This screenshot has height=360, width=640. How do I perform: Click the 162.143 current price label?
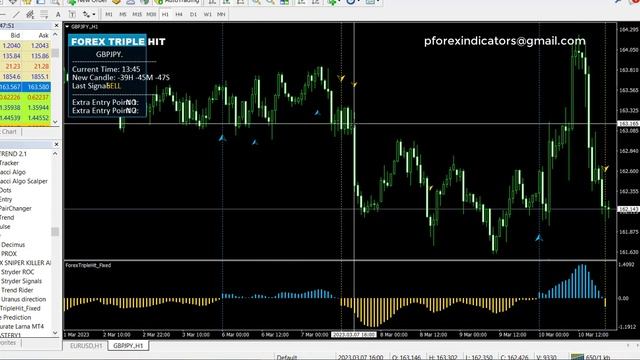[629, 209]
